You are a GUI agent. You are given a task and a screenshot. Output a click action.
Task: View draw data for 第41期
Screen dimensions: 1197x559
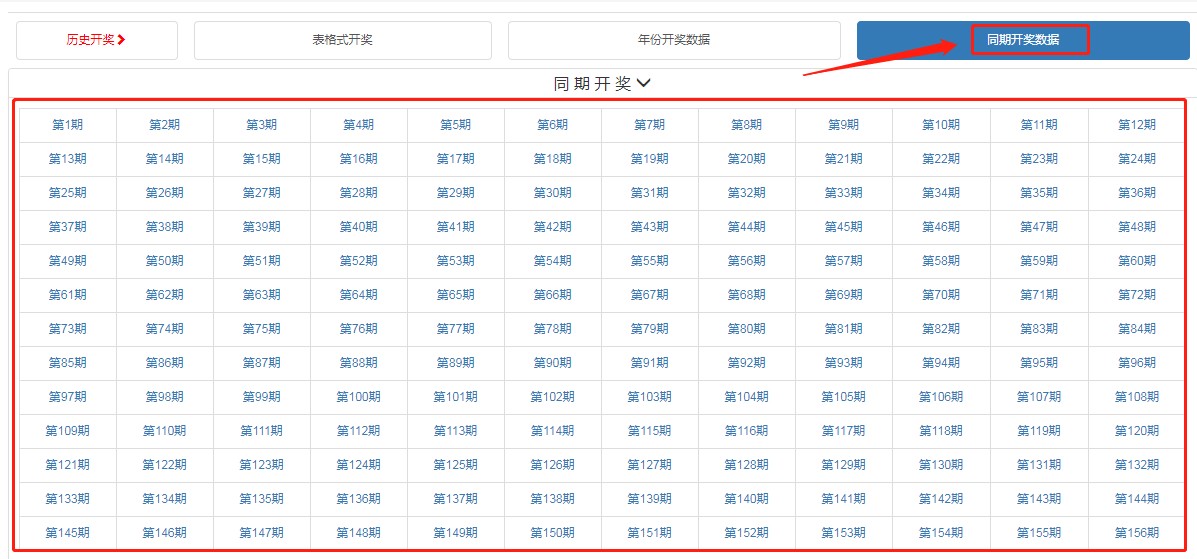(x=456, y=227)
